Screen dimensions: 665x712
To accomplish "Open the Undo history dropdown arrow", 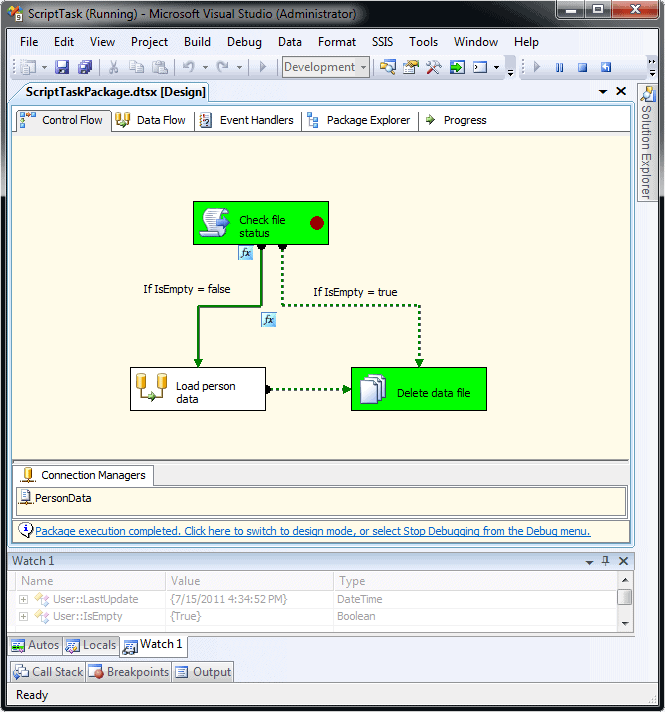I will [205, 68].
